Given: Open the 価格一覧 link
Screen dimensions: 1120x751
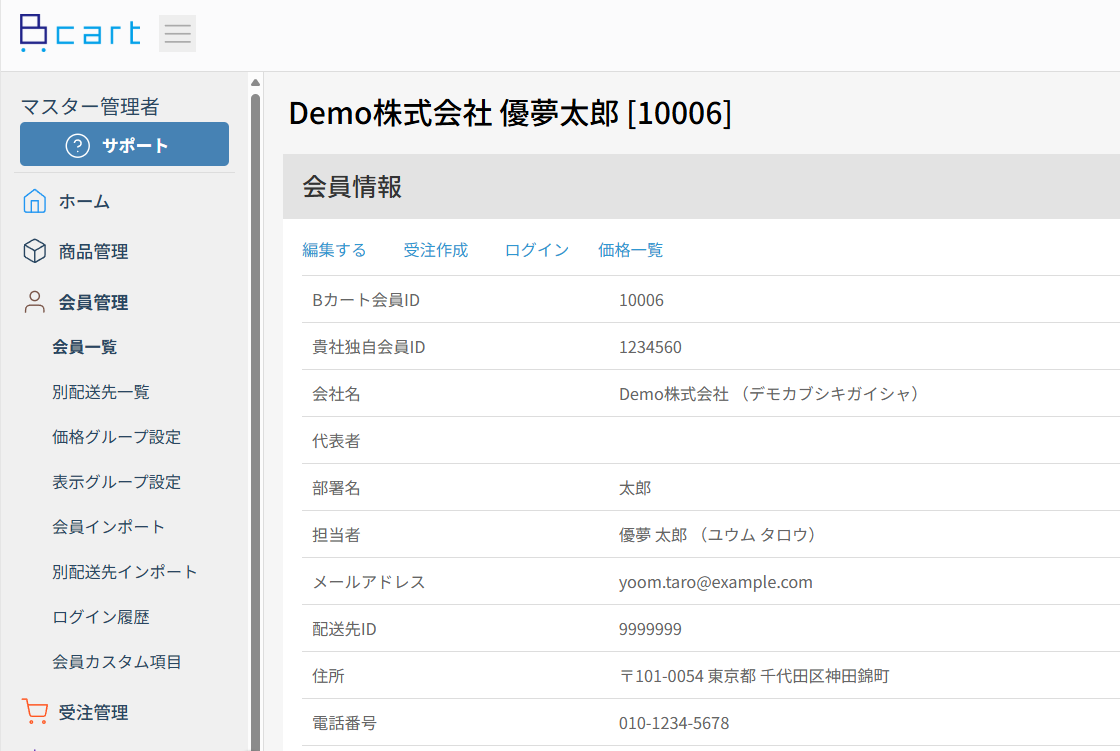Looking at the screenshot, I should [630, 250].
